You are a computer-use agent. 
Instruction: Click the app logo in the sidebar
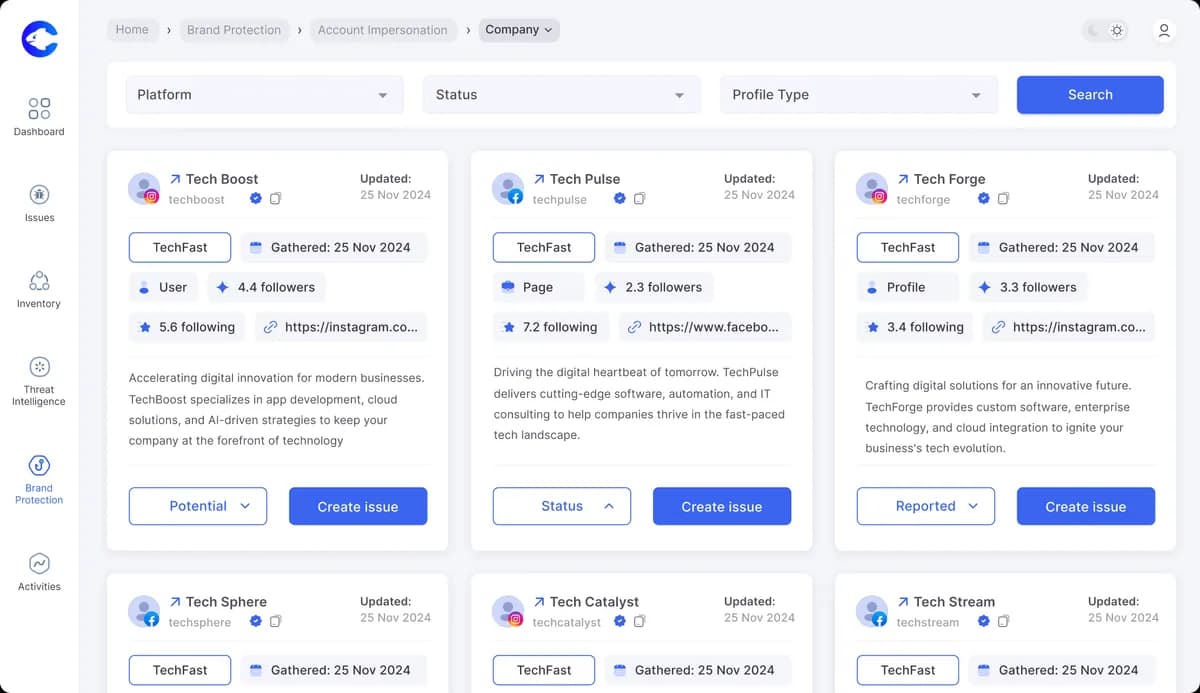pyautogui.click(x=40, y=38)
